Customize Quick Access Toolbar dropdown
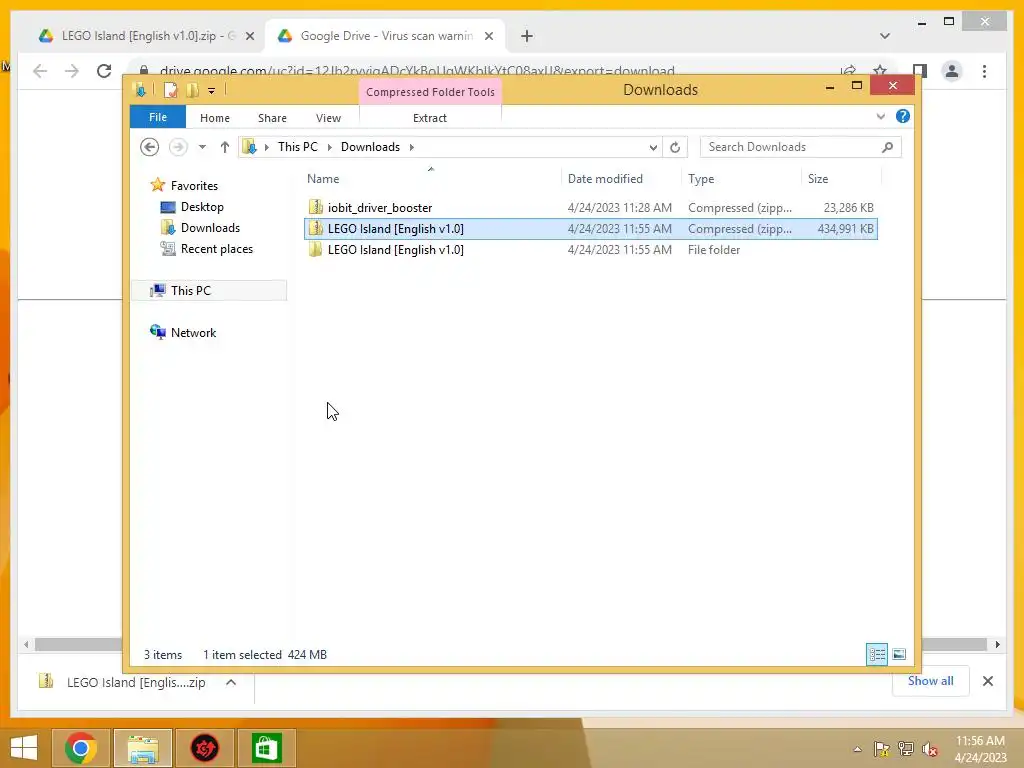This screenshot has width=1024, height=768. [212, 90]
